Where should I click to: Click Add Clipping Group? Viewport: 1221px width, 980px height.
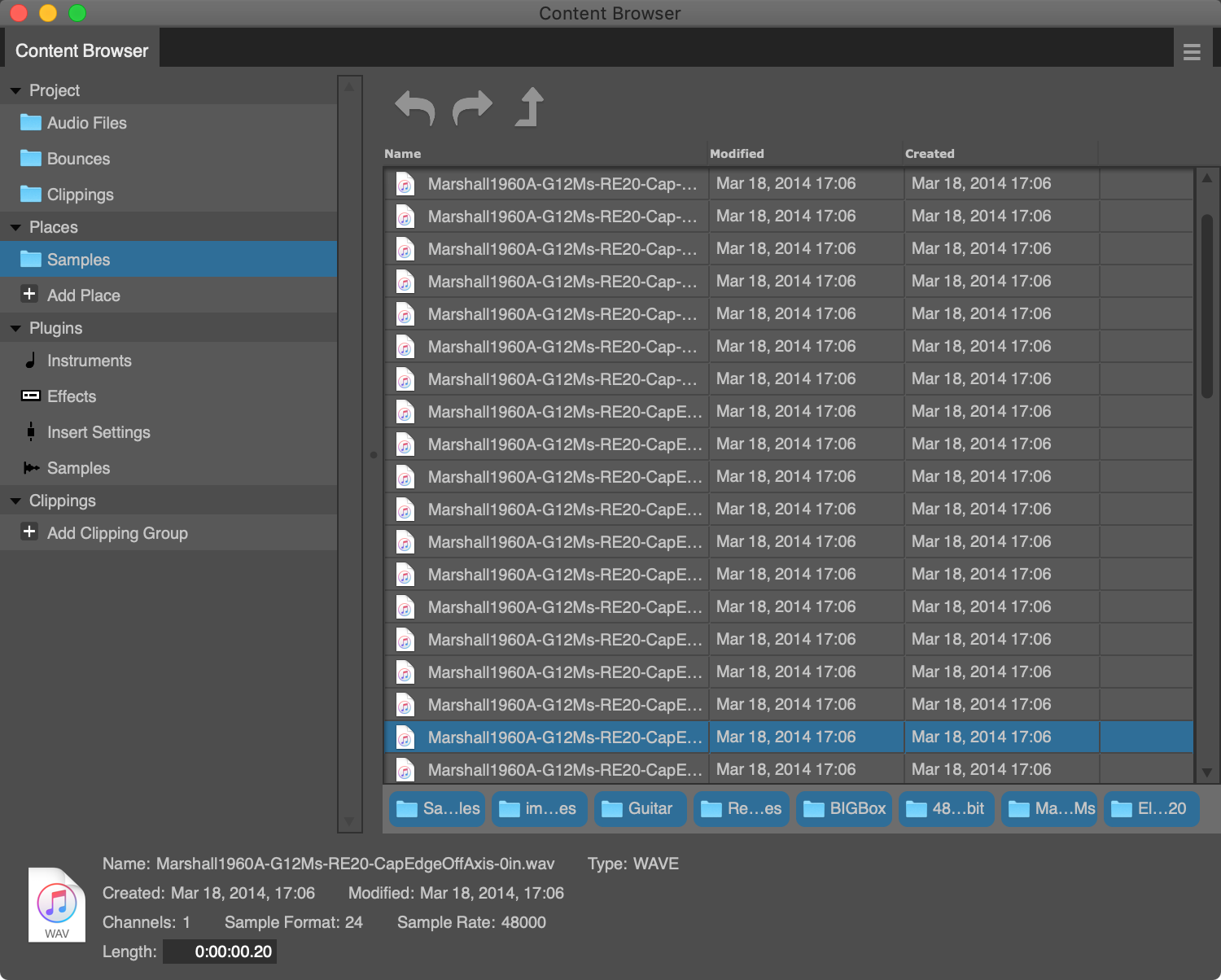(x=117, y=533)
